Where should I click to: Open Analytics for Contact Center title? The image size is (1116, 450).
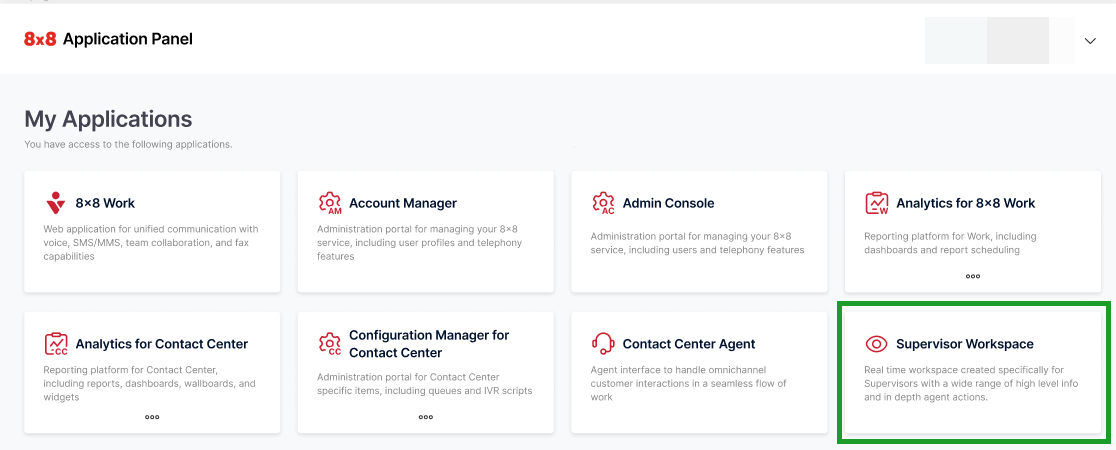(162, 344)
